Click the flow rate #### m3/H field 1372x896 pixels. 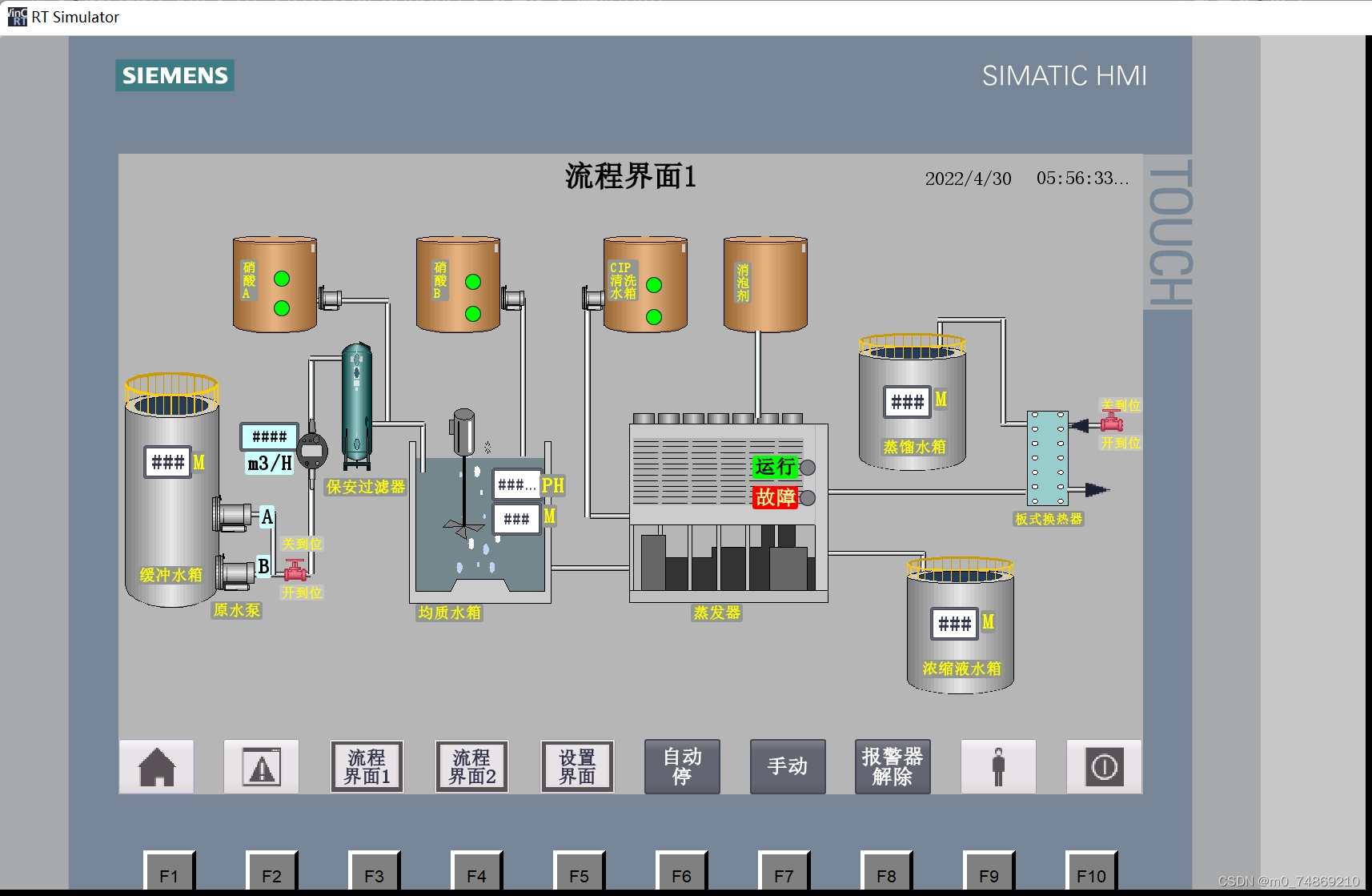(x=270, y=436)
